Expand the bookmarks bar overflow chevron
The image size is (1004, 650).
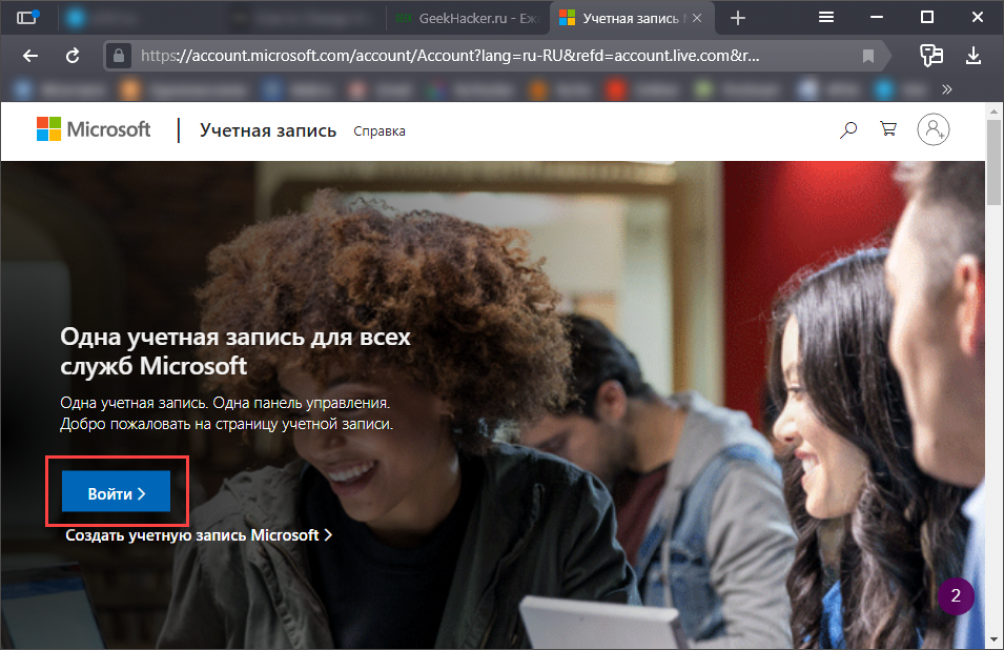(x=945, y=90)
